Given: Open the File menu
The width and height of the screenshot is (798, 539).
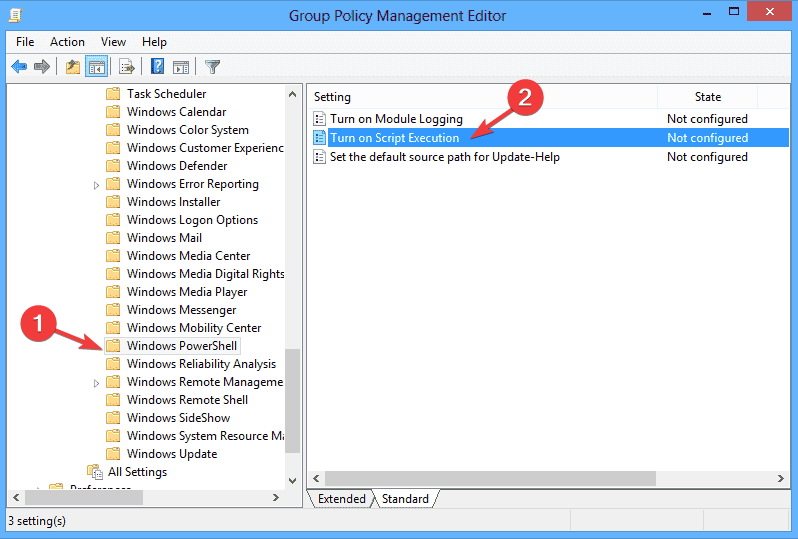Looking at the screenshot, I should pos(25,42).
